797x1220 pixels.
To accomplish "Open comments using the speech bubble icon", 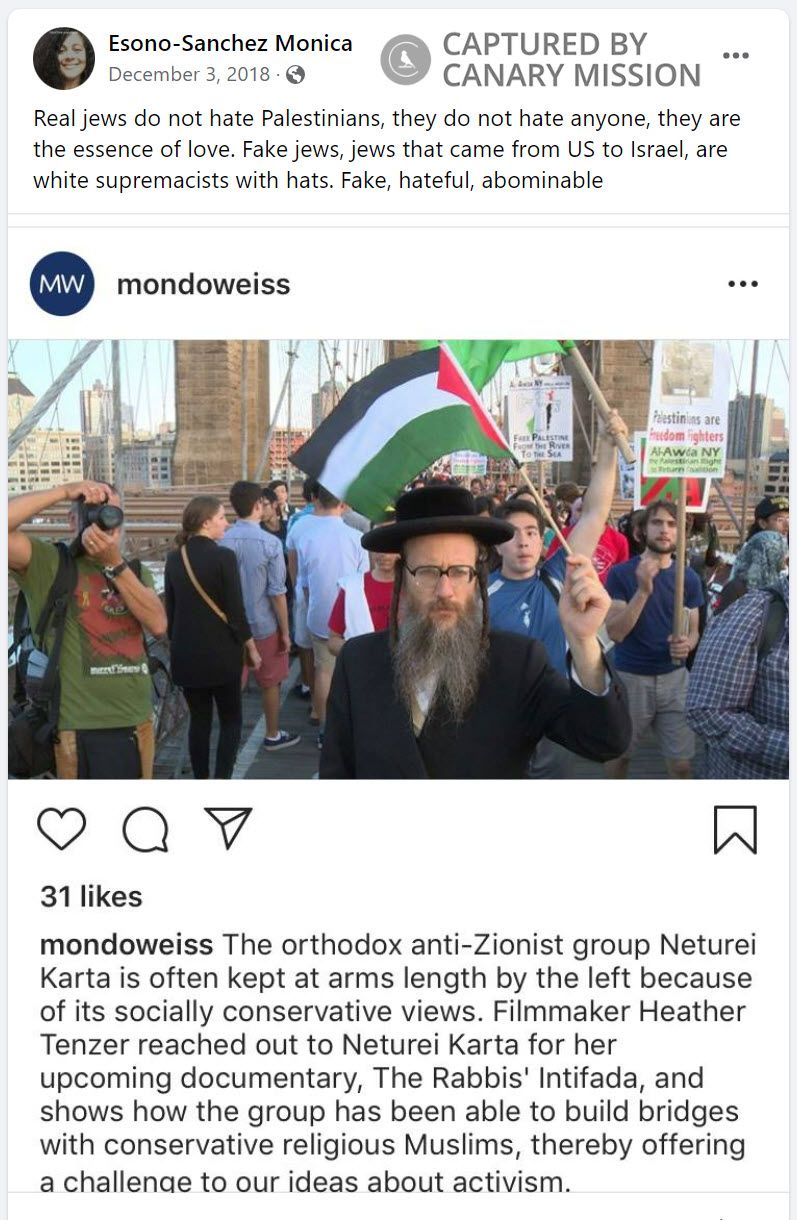I will click(146, 830).
